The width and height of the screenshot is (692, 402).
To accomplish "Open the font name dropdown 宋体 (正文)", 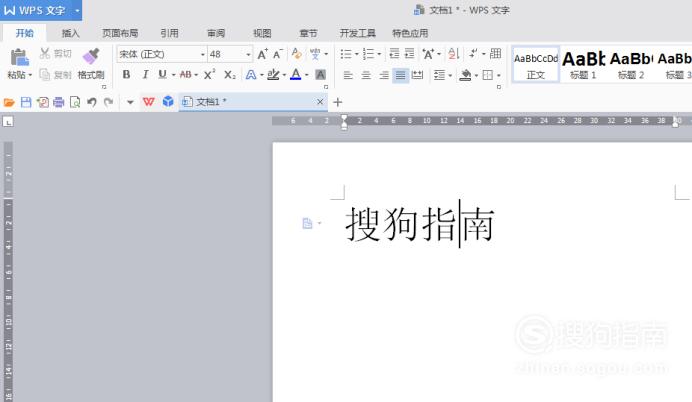I will click(203, 54).
